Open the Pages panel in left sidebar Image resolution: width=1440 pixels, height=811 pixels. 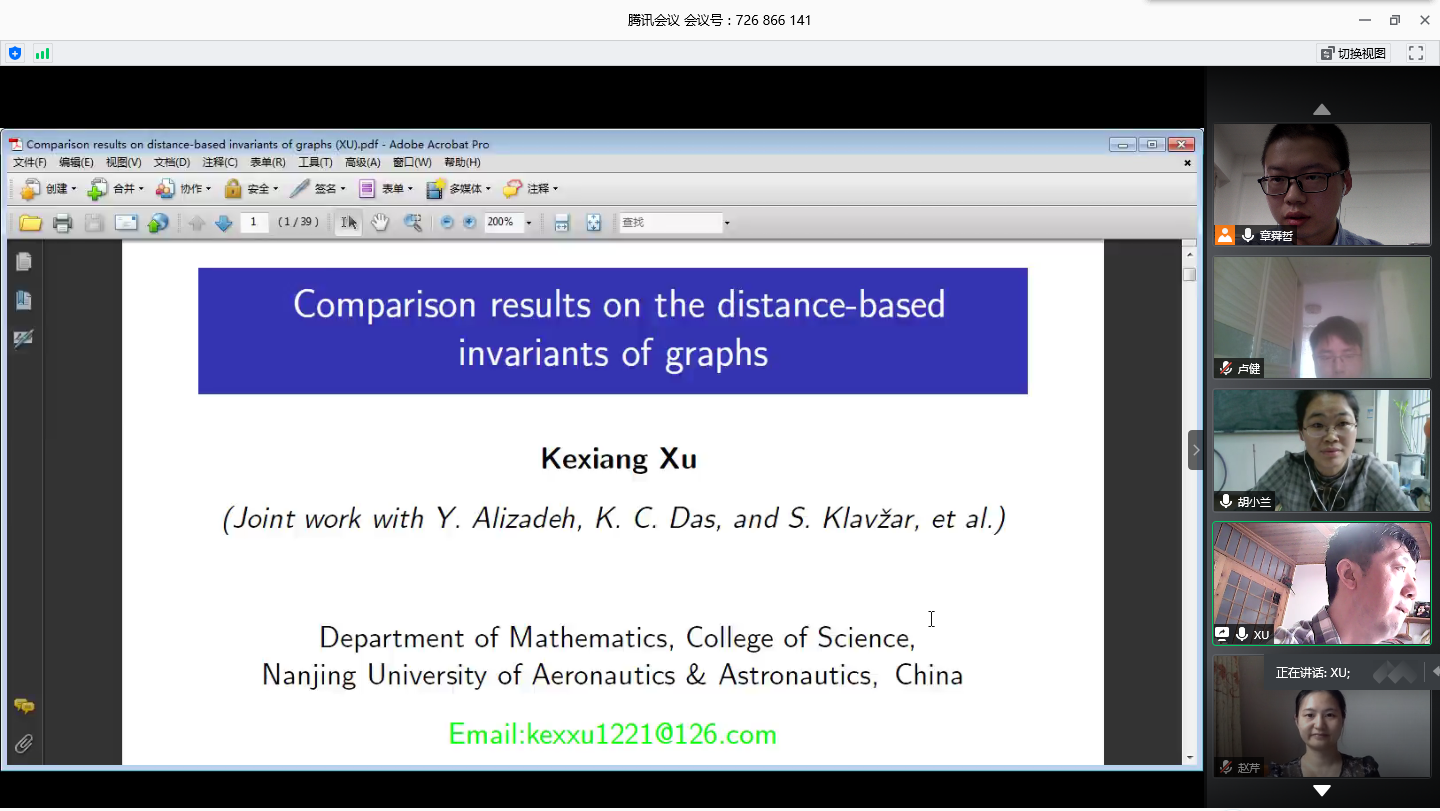tap(24, 262)
